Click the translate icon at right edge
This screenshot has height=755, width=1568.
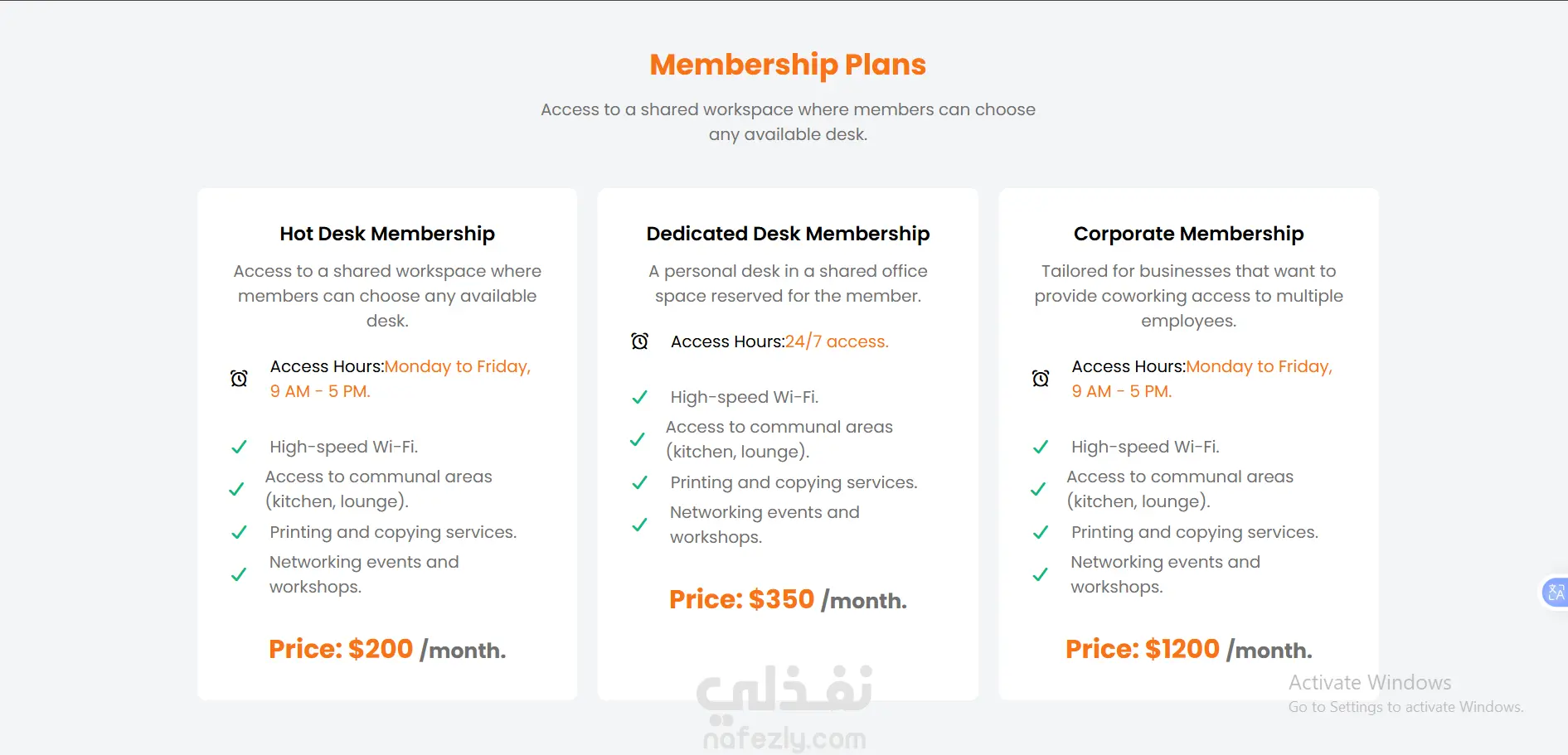(1556, 593)
